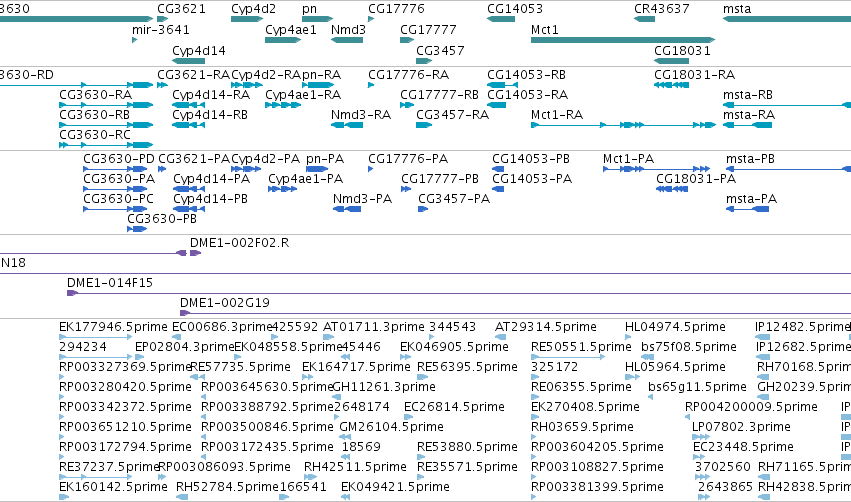The height and width of the screenshot is (502, 851).
Task: Select the CG18031-RA transcript label
Action: (695, 74)
